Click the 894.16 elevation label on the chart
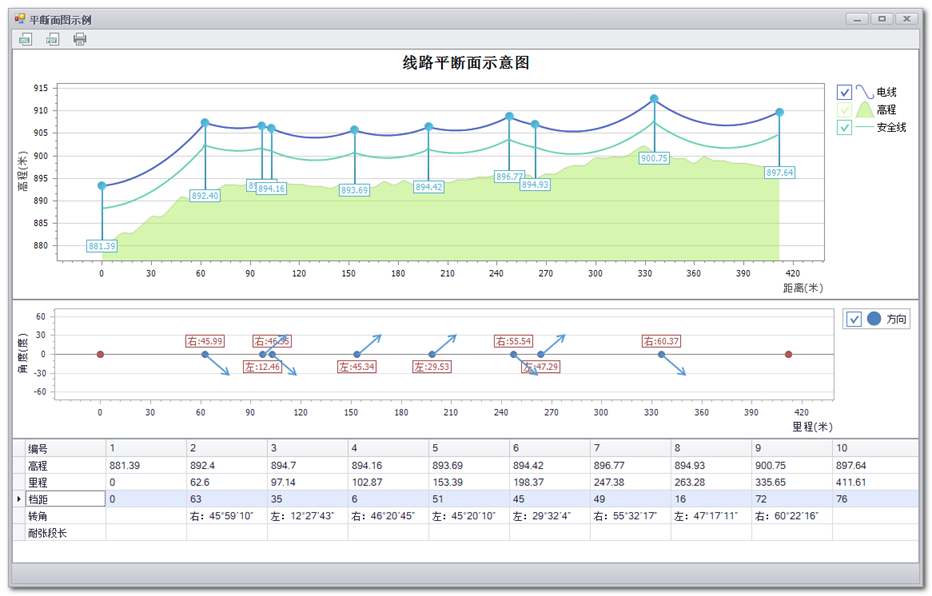 coord(271,188)
